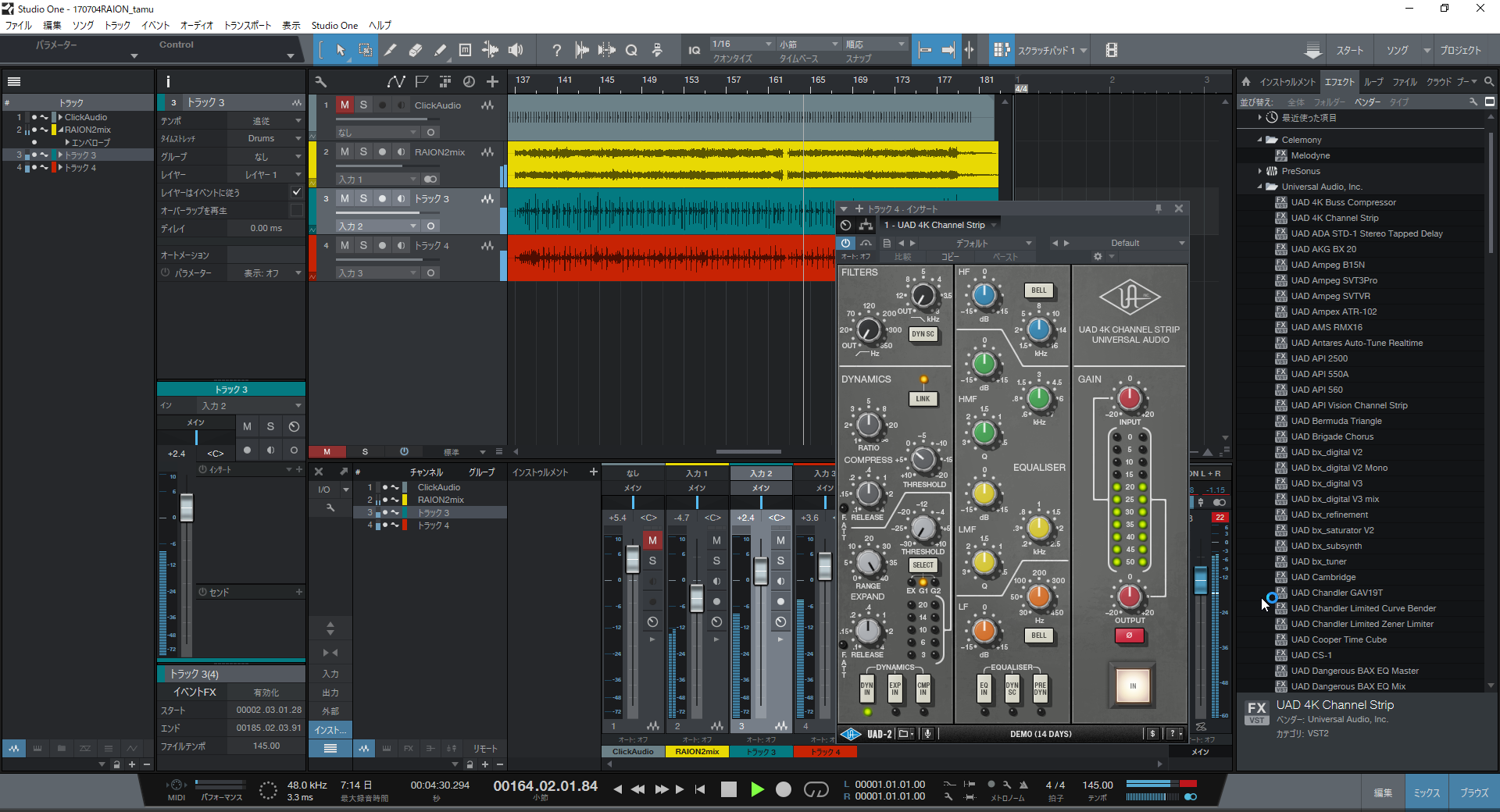Viewport: 1500px width, 812px height.
Task: Select the Eraser tool
Action: click(416, 50)
